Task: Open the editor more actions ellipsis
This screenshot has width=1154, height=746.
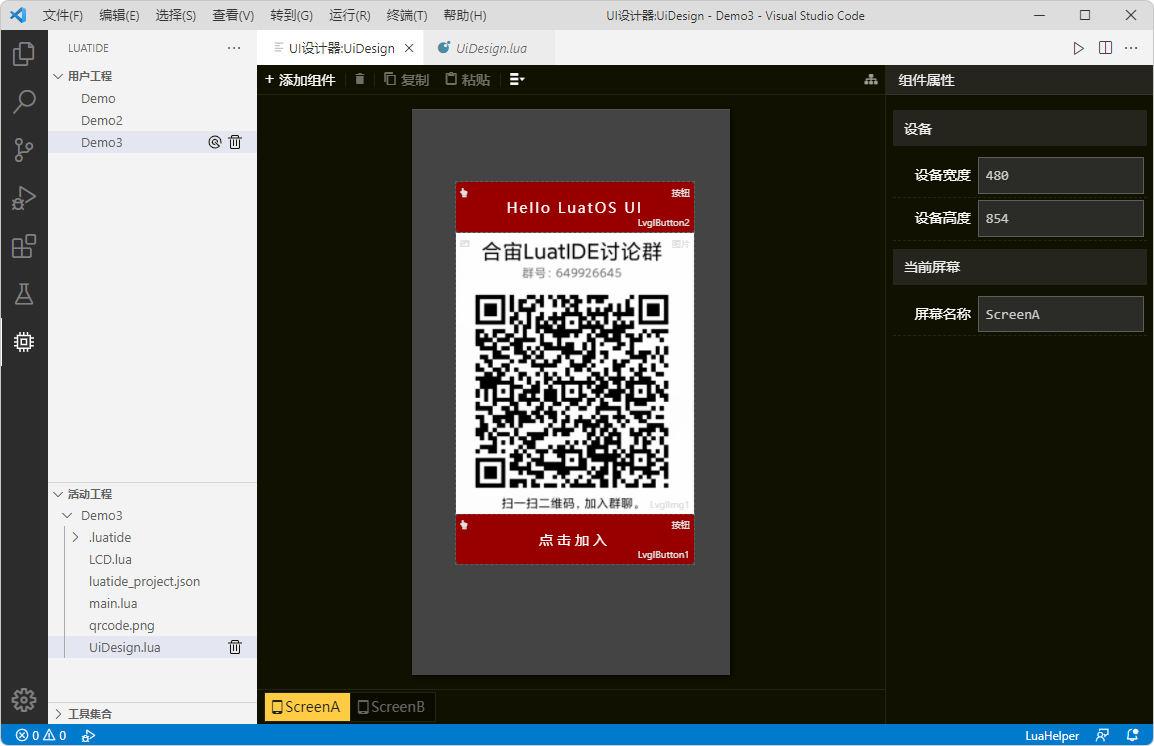Action: [1131, 48]
